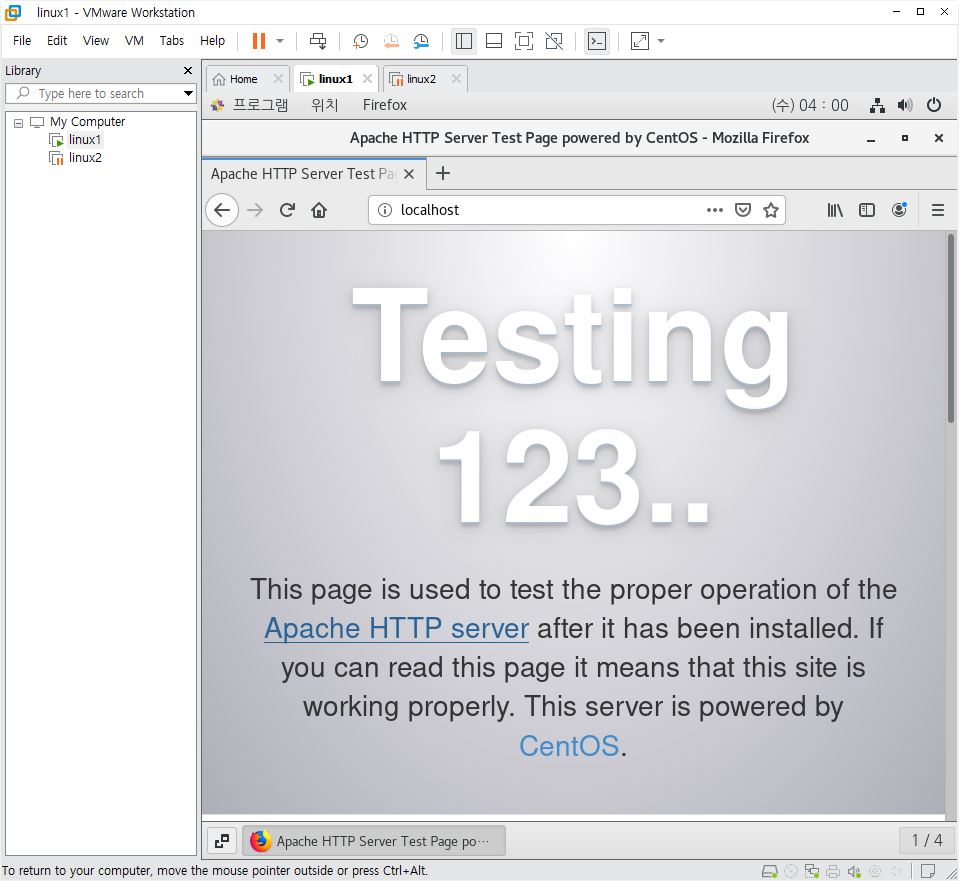Reload the localhost page
The image size is (959, 881).
[287, 210]
